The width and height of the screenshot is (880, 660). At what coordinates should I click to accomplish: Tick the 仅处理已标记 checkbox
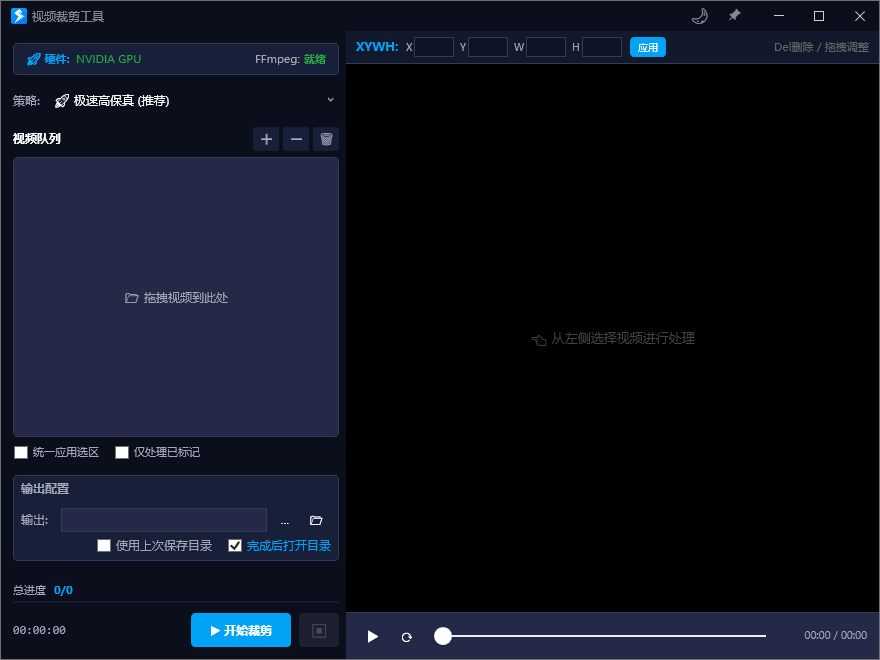pos(122,452)
